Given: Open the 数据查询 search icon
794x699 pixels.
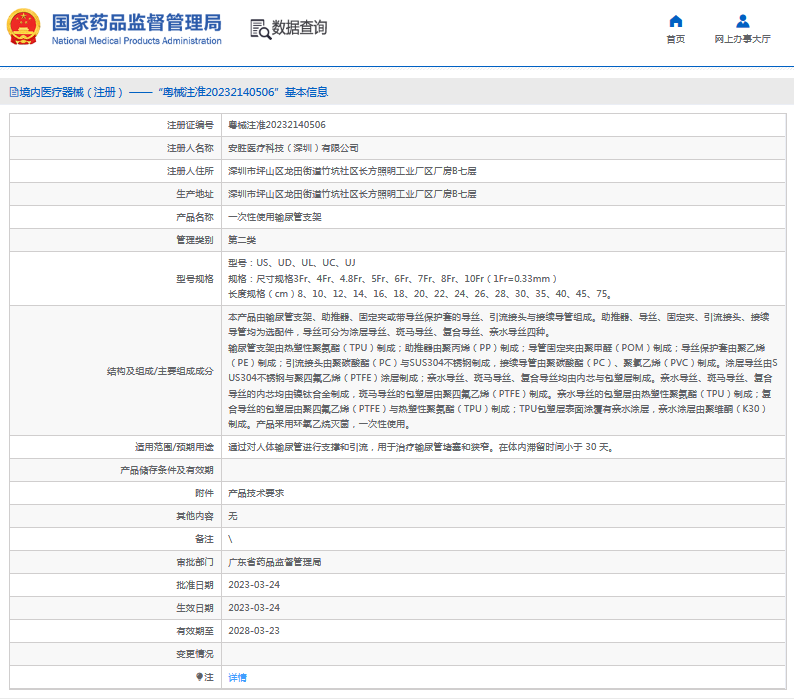Looking at the screenshot, I should coord(260,29).
